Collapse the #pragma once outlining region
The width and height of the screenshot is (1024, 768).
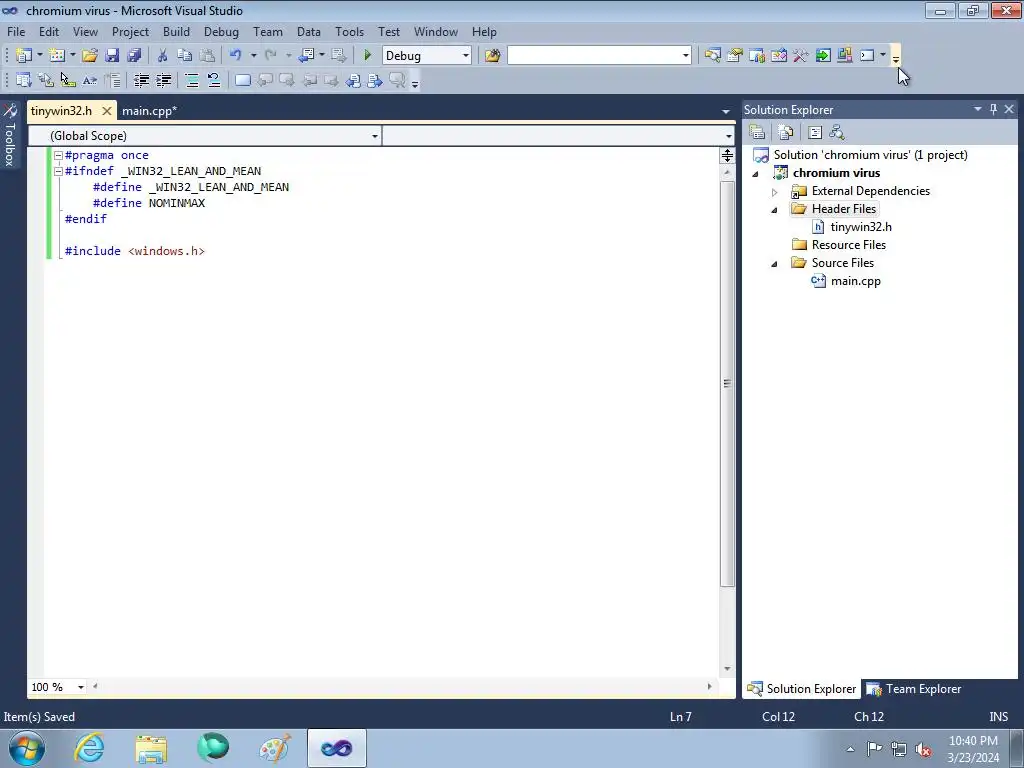58,155
